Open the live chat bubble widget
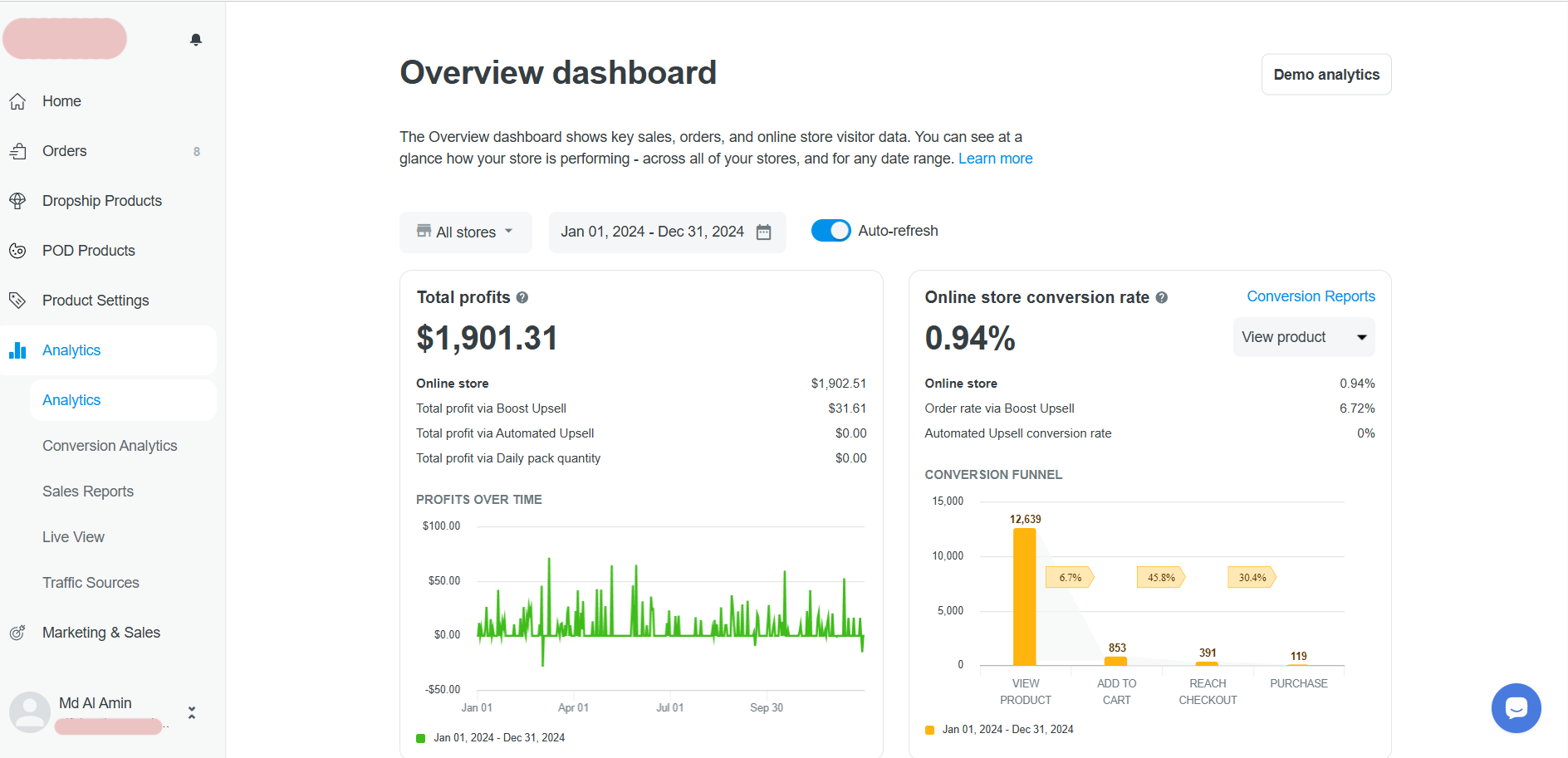 (1516, 708)
